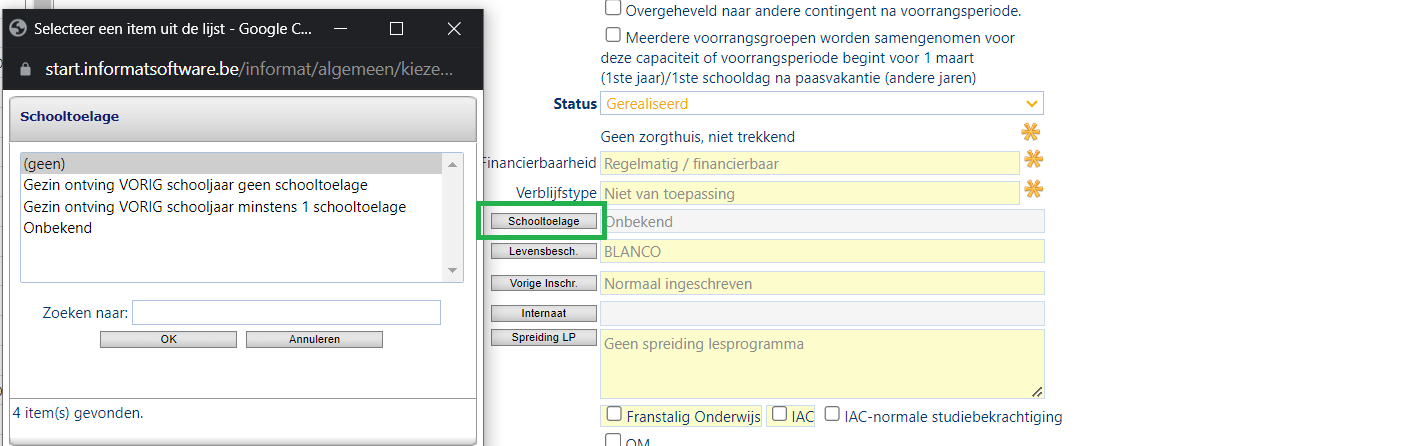
Task: Enable Overgeheveld naar andere contingent checkbox
Action: [x=612, y=9]
